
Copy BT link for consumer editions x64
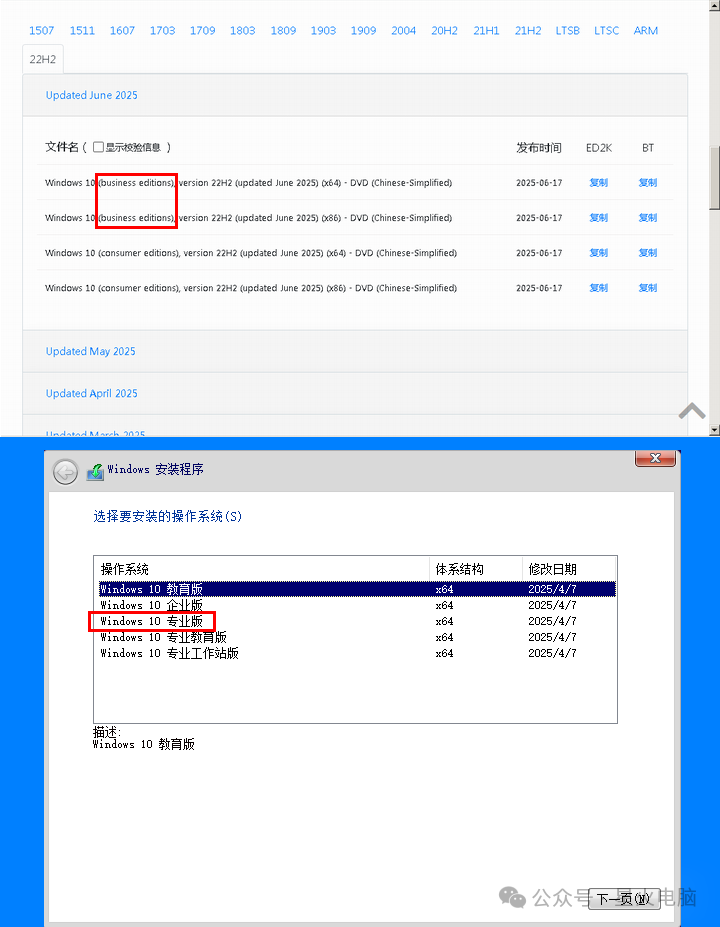pos(648,253)
